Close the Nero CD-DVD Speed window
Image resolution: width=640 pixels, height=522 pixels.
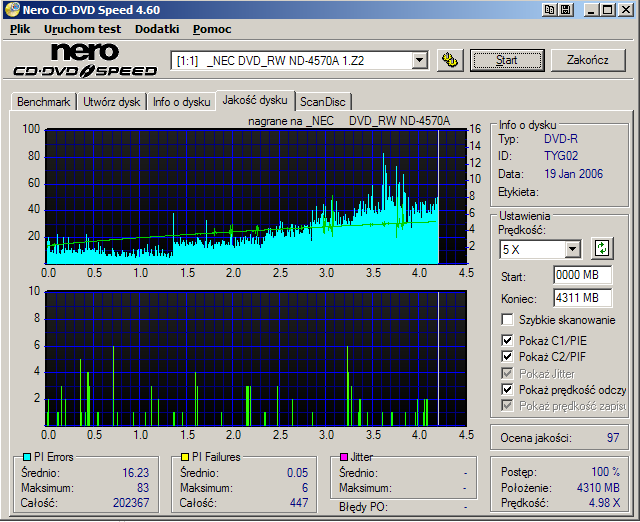[625, 9]
